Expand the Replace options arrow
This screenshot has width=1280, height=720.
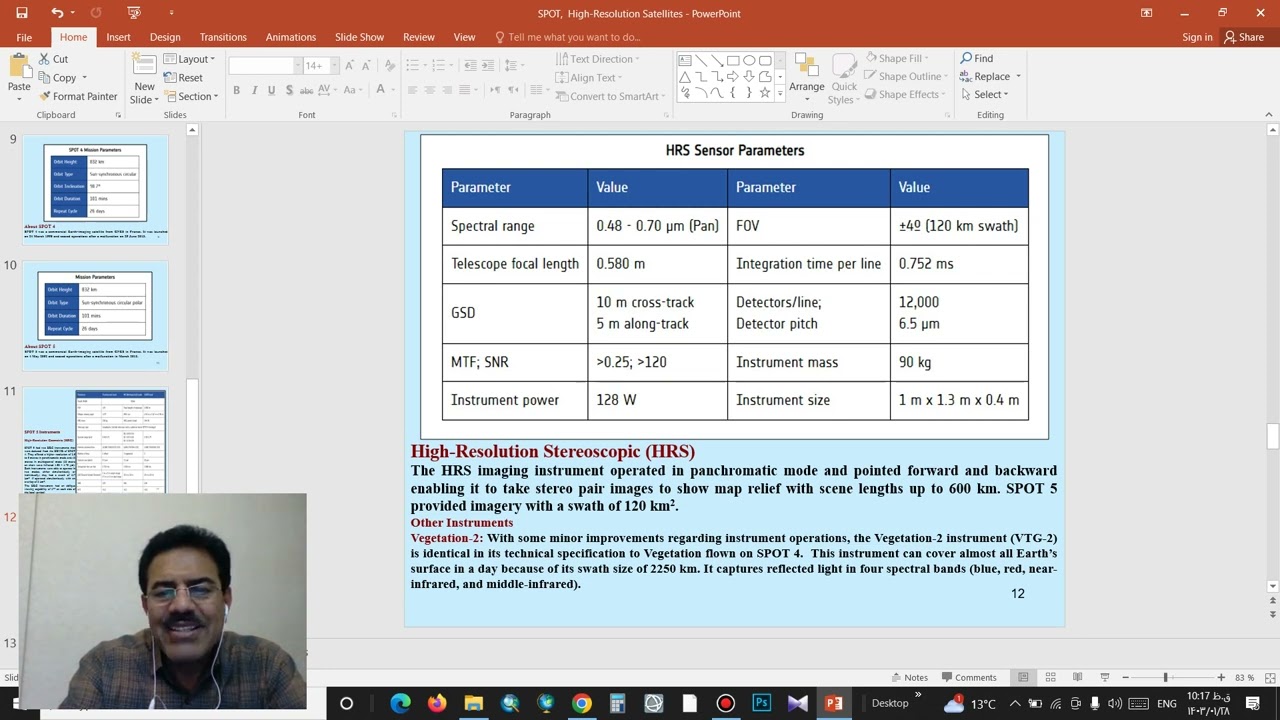pos(1018,77)
